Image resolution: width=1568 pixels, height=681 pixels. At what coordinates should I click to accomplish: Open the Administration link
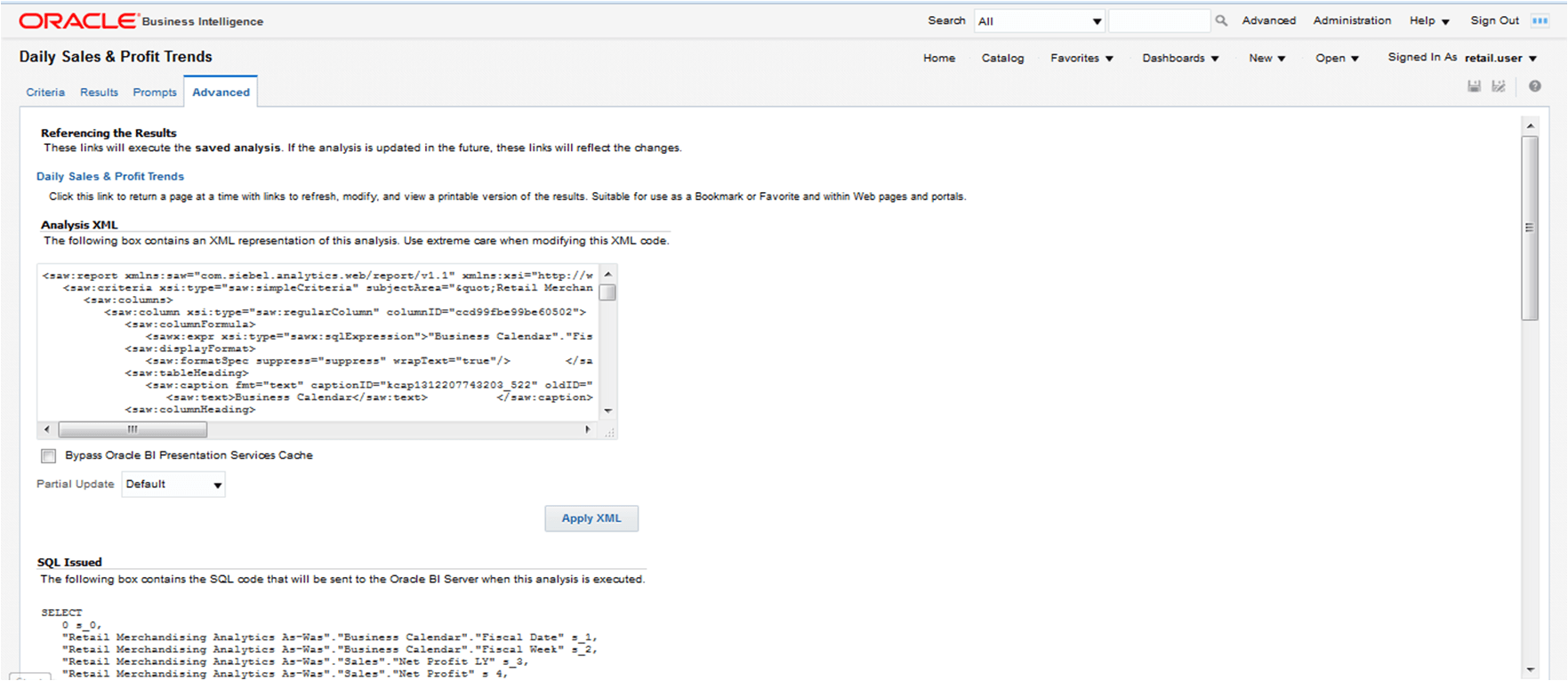coord(1352,20)
